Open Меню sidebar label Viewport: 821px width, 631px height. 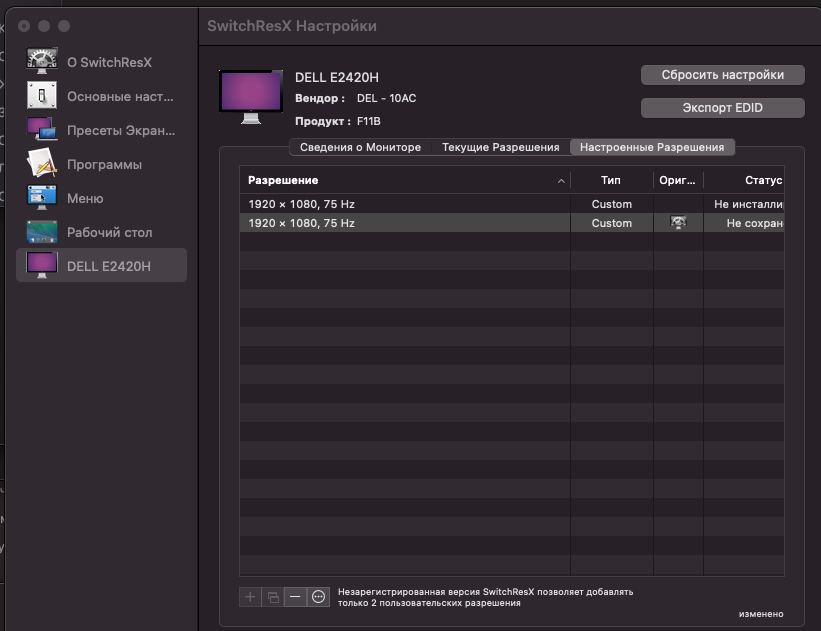click(85, 198)
